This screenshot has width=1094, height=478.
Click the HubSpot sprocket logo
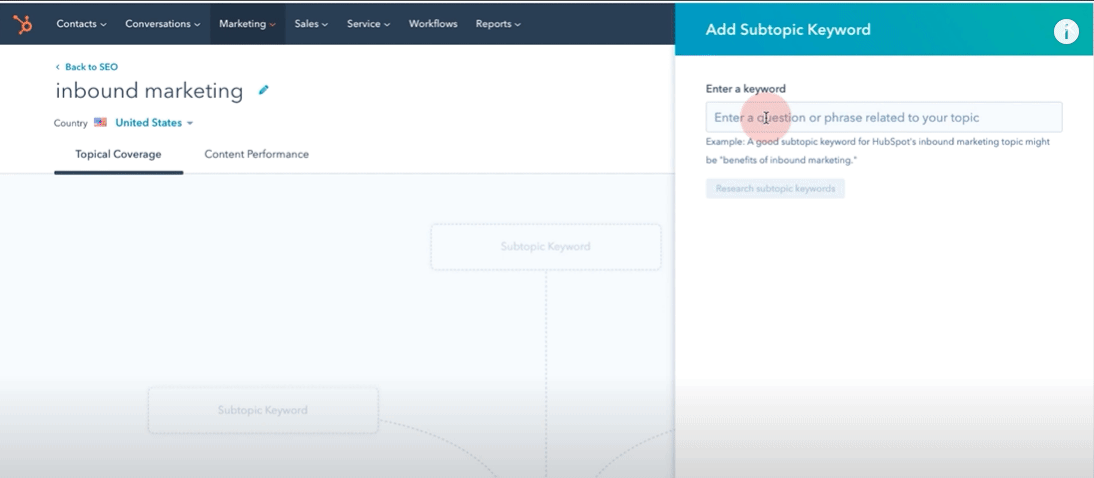click(x=23, y=24)
